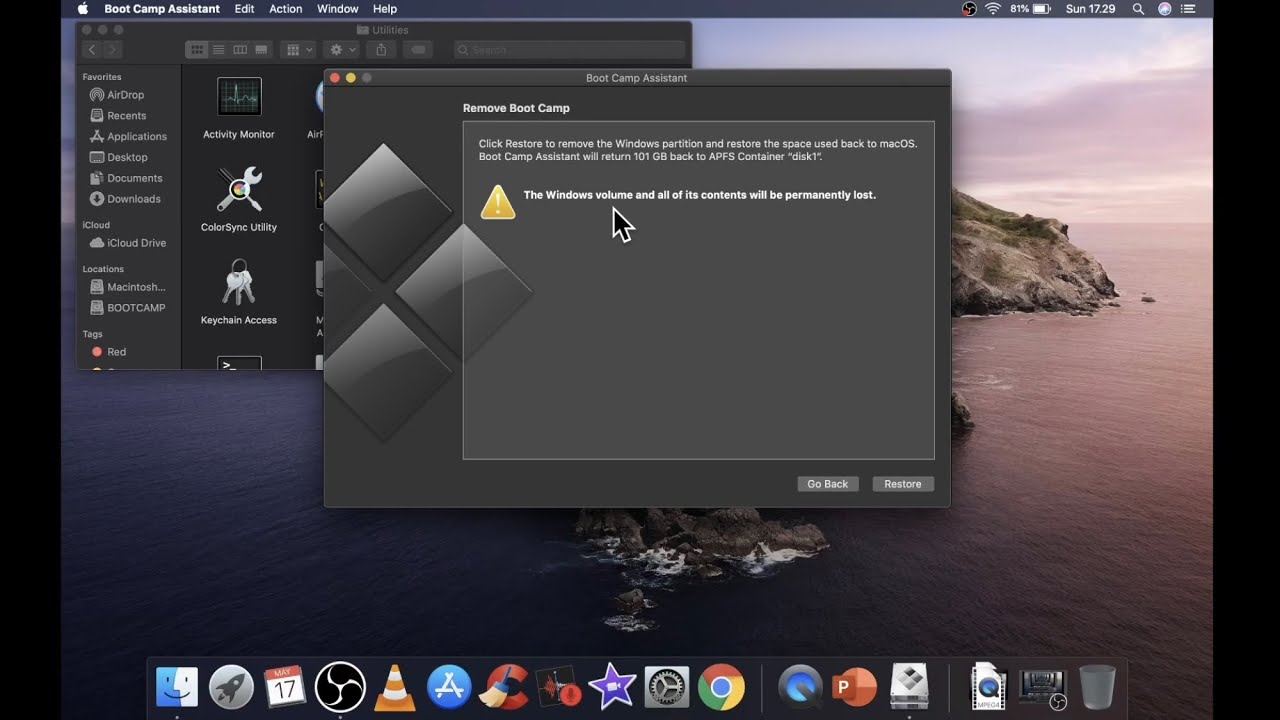Open the Trash from the Dock
Screen dimensions: 1280x720
coord(1097,687)
